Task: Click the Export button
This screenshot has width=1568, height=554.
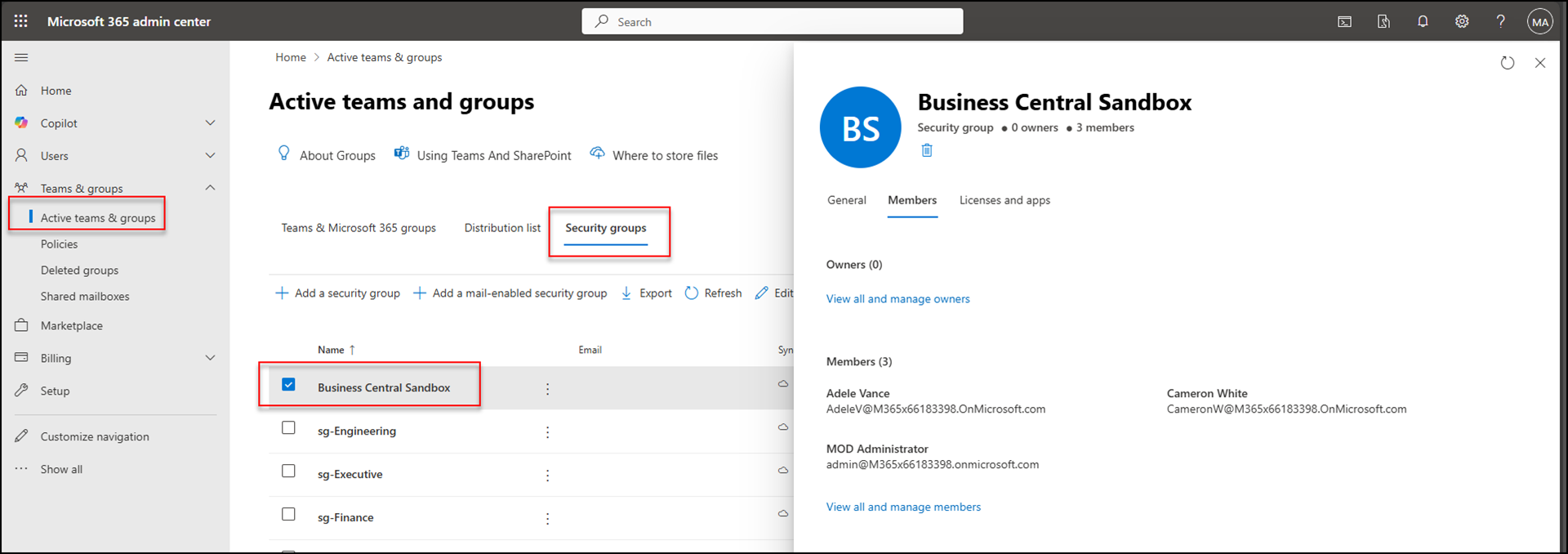Action: (646, 293)
